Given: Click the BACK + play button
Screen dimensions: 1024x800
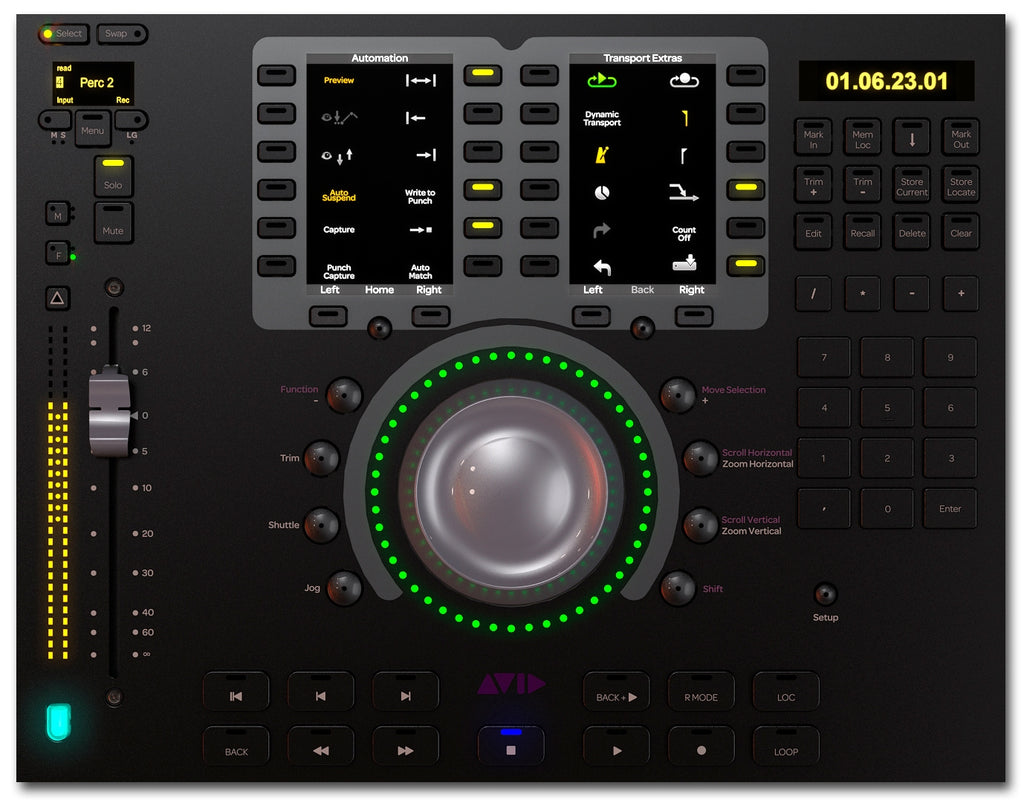Looking at the screenshot, I should point(616,691).
